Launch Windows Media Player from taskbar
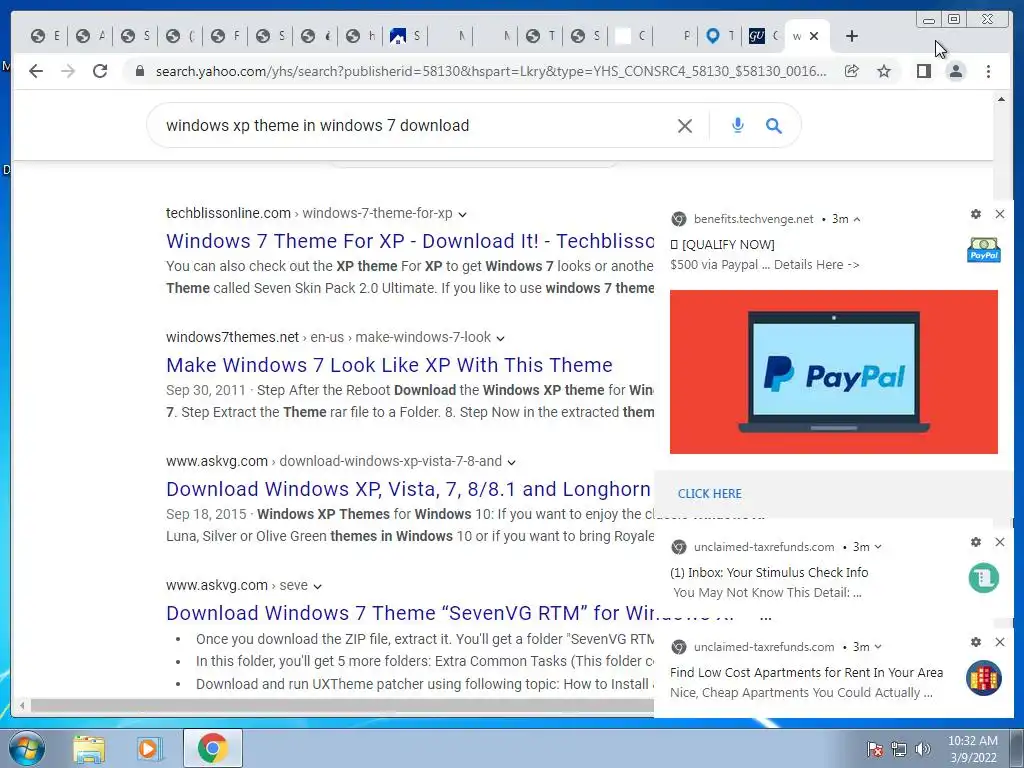1024x768 pixels. click(x=150, y=748)
